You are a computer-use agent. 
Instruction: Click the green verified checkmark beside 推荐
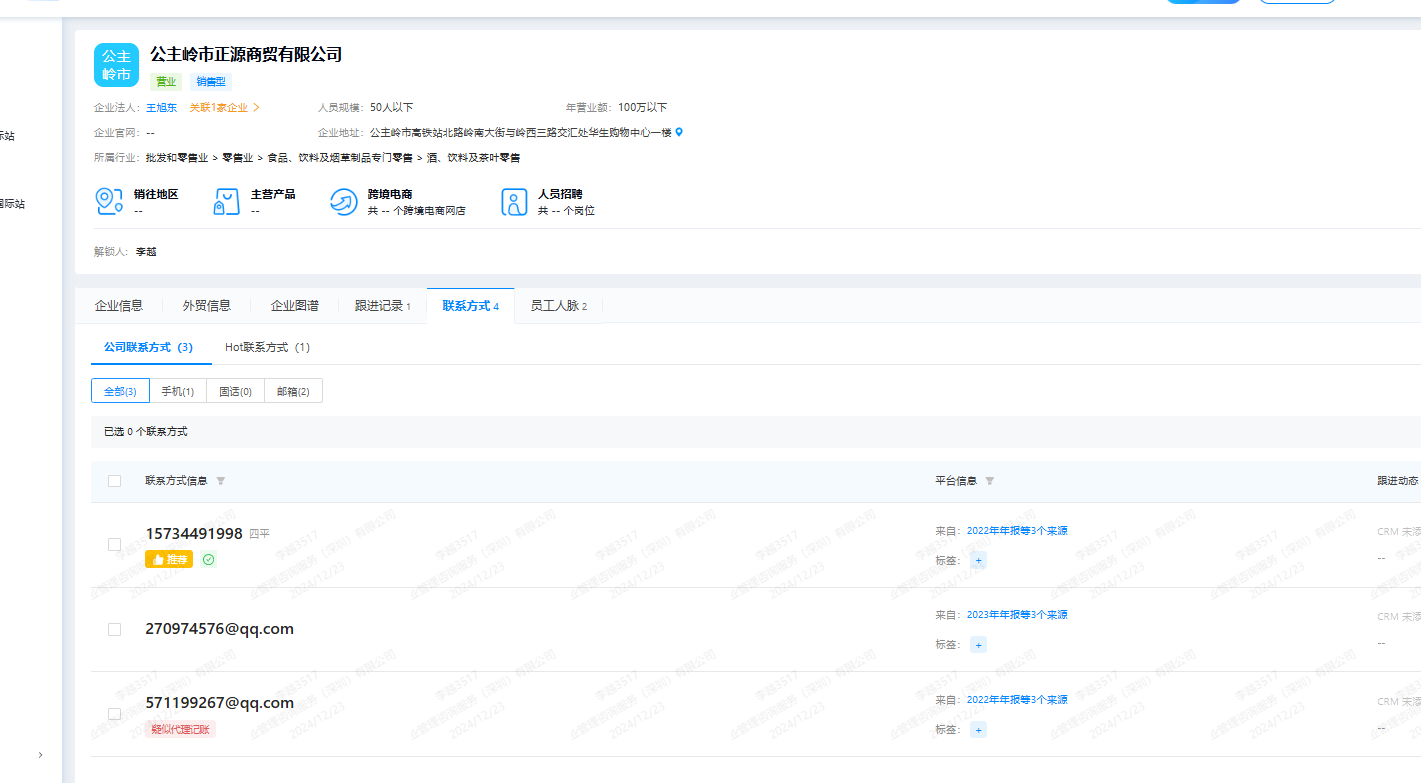pyautogui.click(x=208, y=559)
